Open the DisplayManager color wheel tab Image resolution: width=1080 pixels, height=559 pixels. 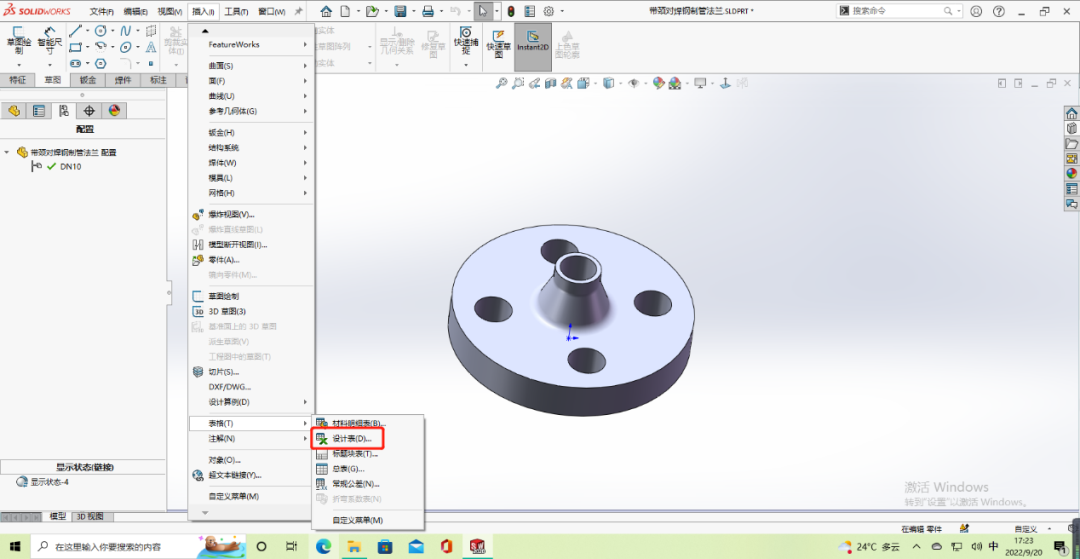(x=114, y=111)
